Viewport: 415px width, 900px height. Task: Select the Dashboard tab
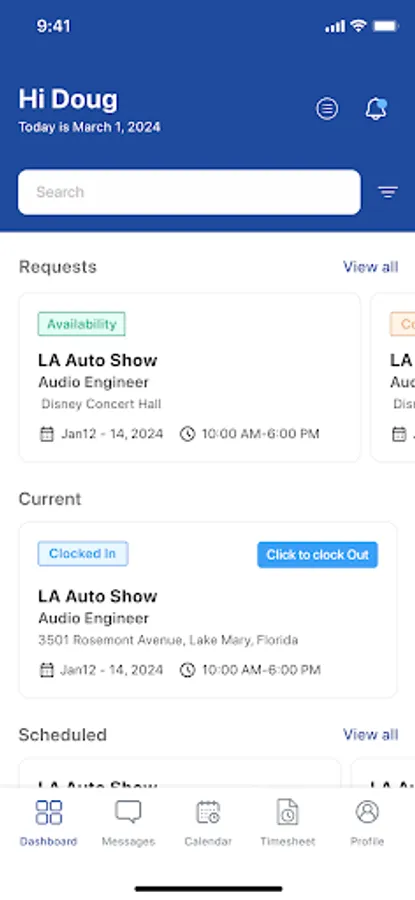tap(49, 823)
